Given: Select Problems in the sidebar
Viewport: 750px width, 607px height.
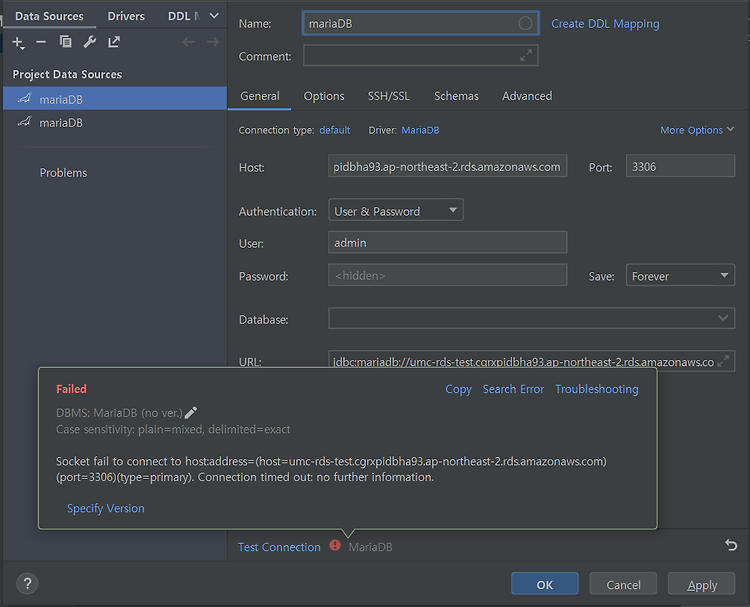Looking at the screenshot, I should pos(63,173).
